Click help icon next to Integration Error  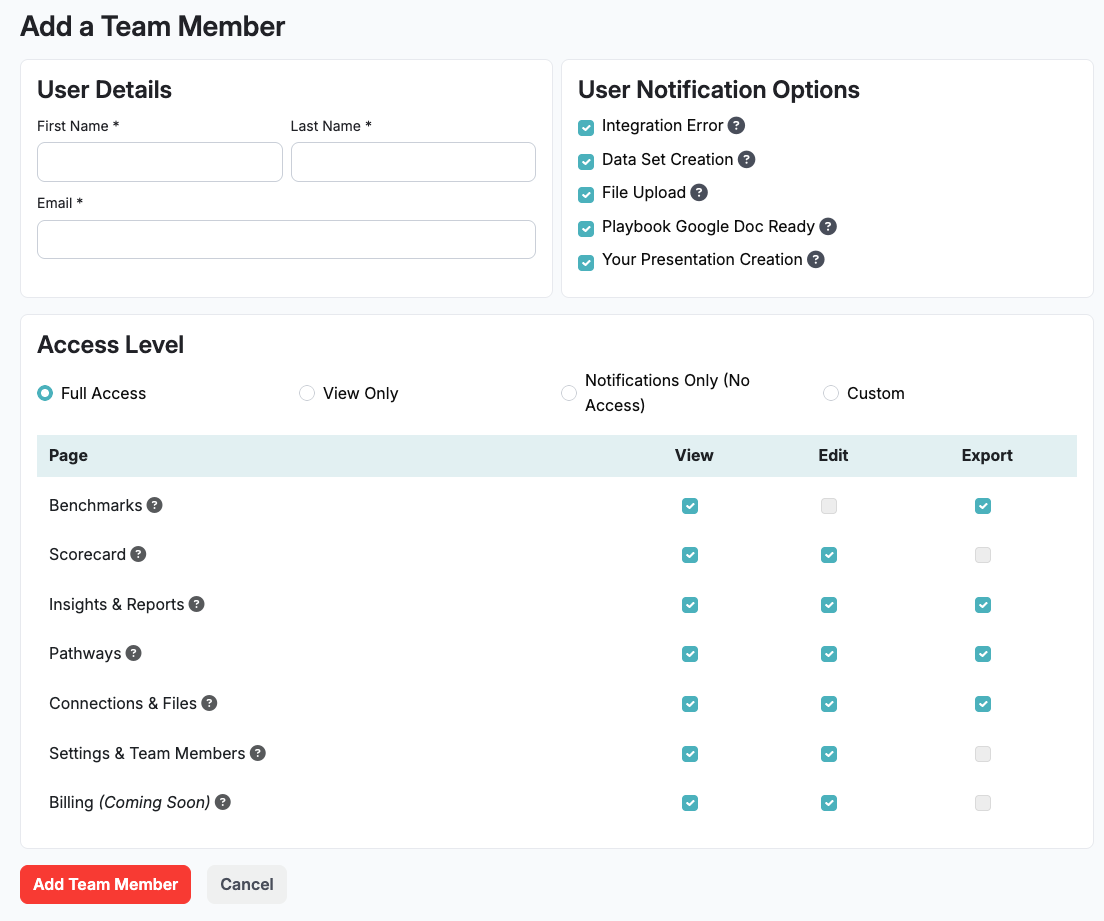click(736, 126)
